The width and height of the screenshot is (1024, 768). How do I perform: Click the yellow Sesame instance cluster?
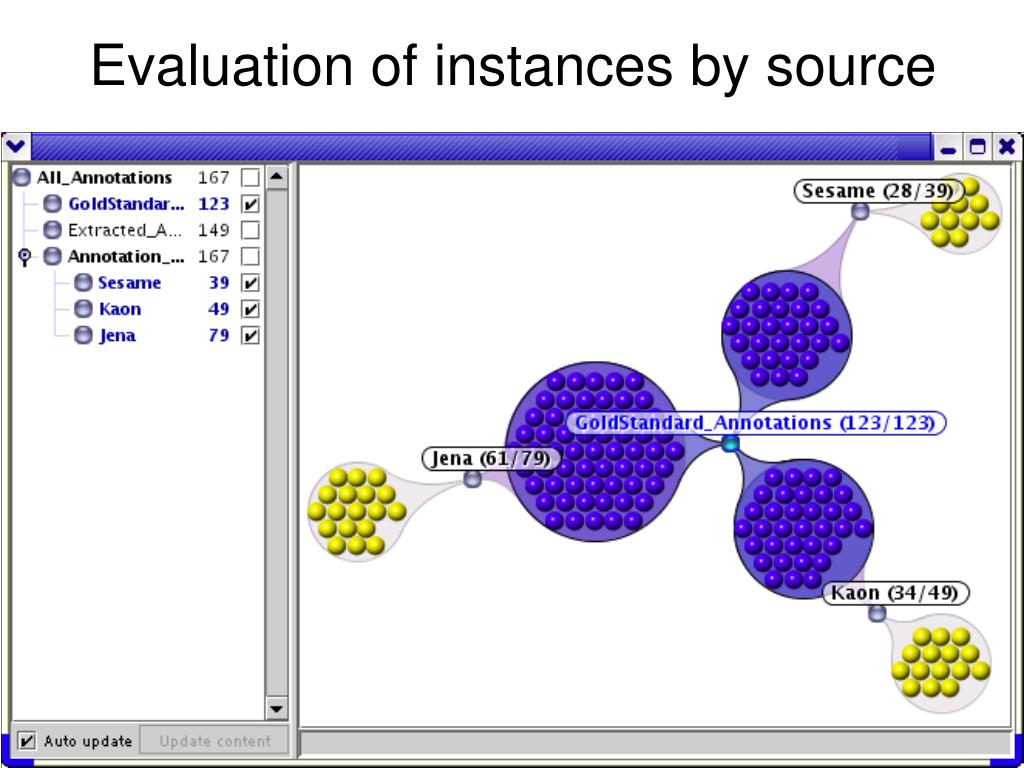[959, 212]
